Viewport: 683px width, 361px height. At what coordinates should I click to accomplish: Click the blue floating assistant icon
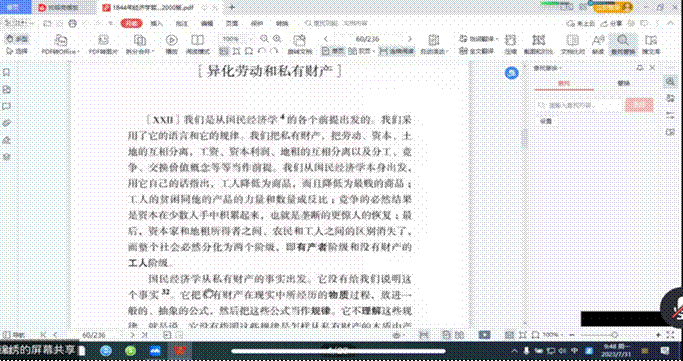pos(512,73)
